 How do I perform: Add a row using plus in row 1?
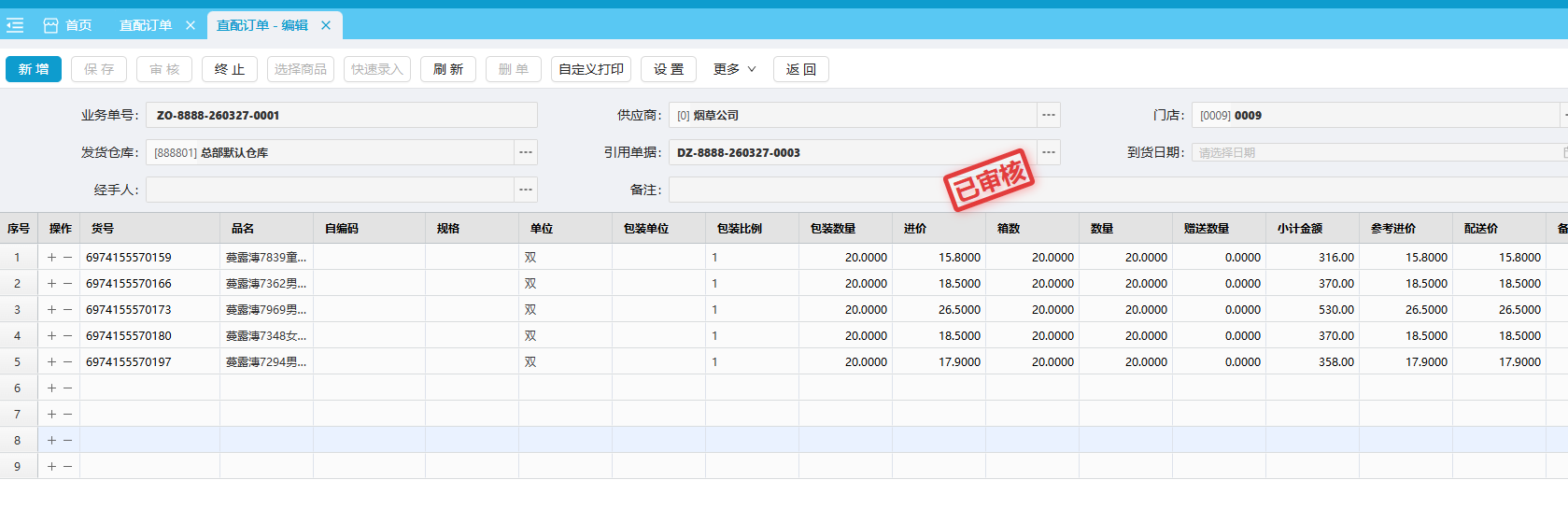tap(51, 257)
